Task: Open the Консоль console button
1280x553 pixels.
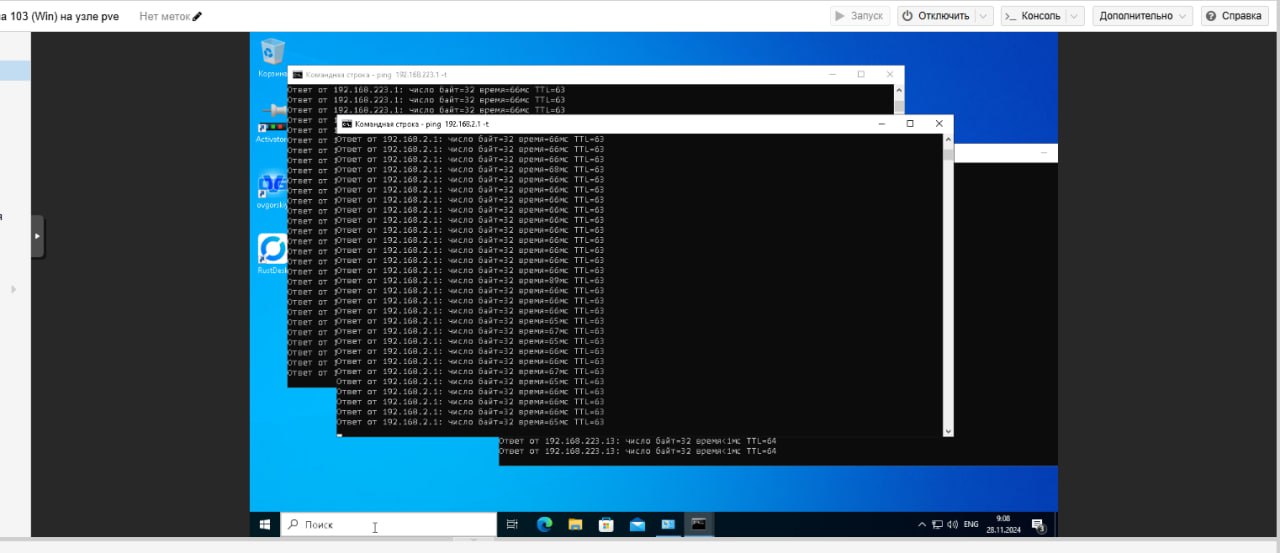Action: (1032, 16)
